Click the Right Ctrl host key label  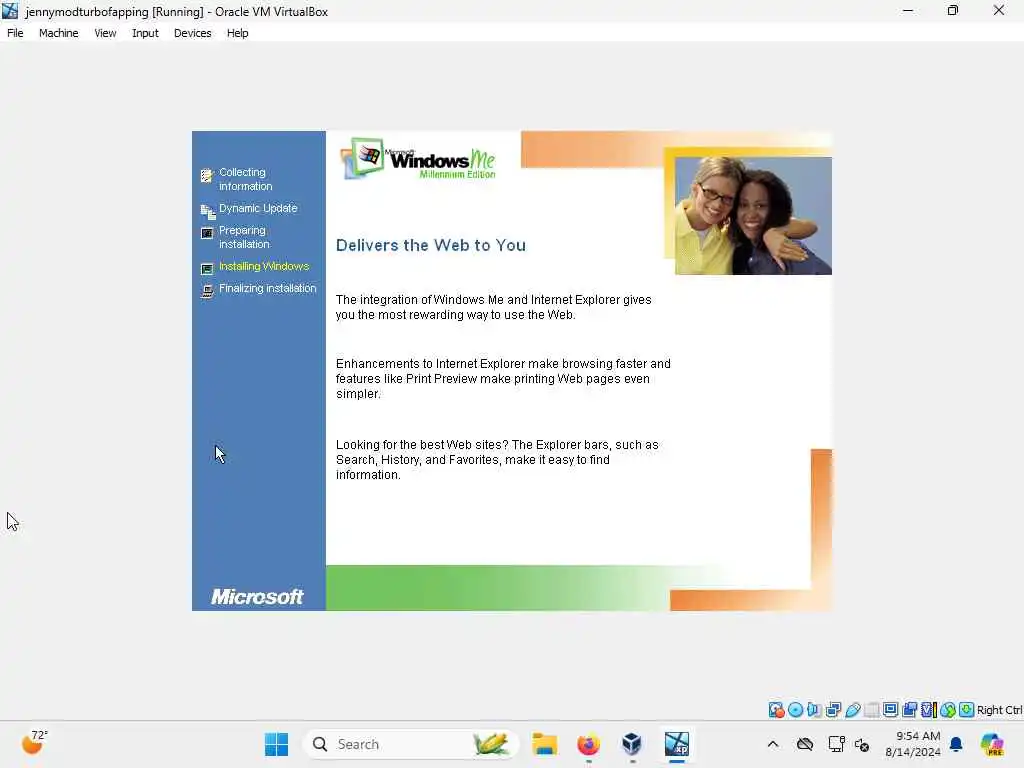pyautogui.click(x=999, y=710)
